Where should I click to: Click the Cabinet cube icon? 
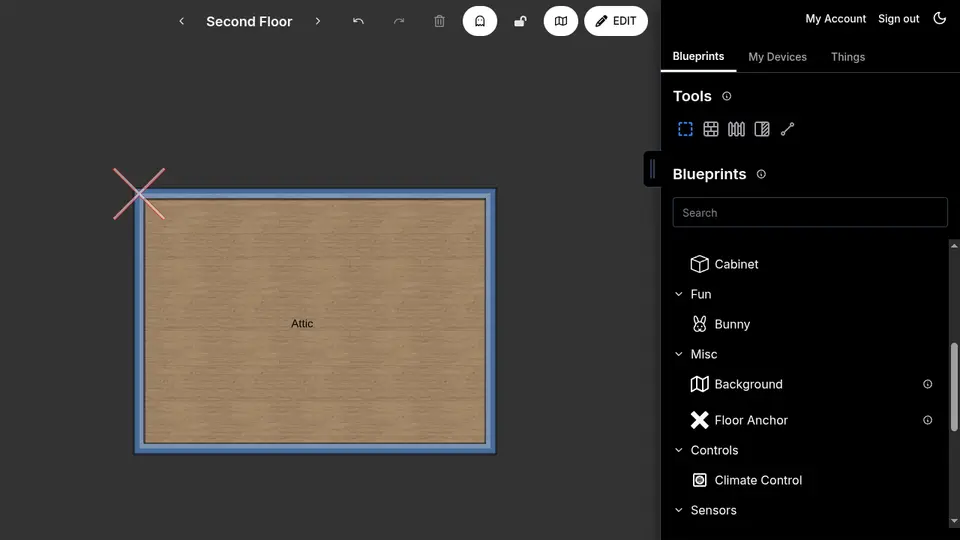699,264
